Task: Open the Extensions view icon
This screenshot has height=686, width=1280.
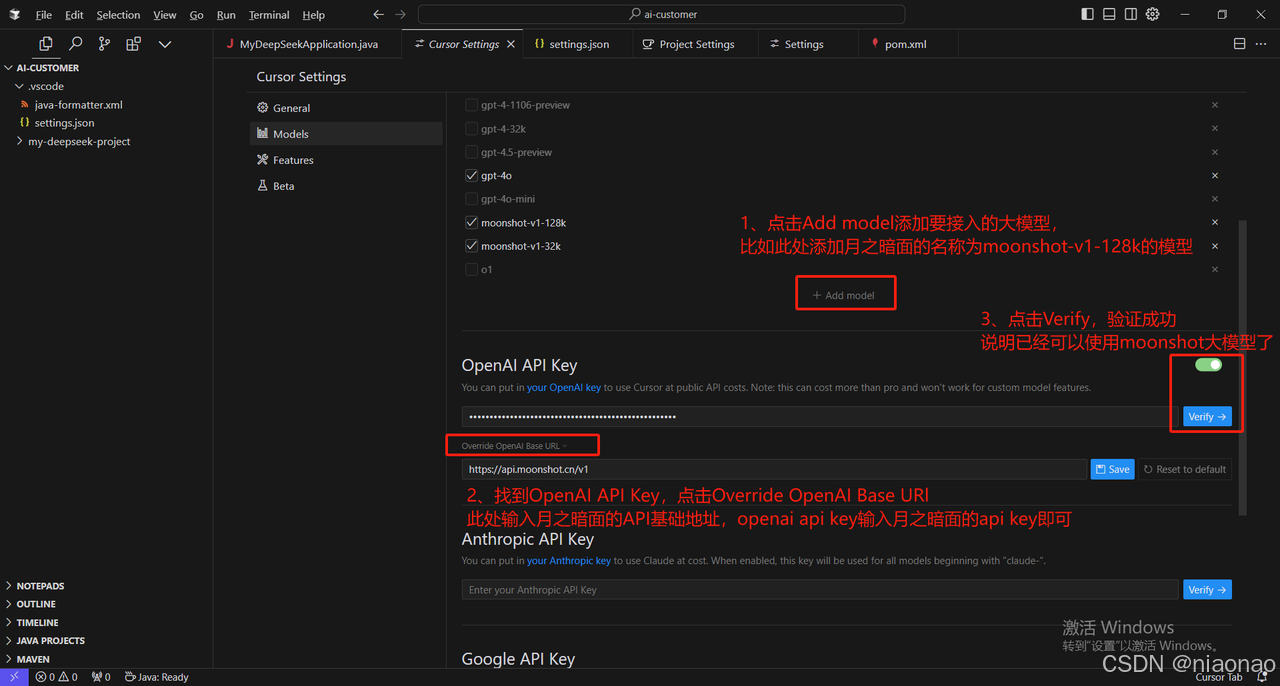Action: coord(133,44)
